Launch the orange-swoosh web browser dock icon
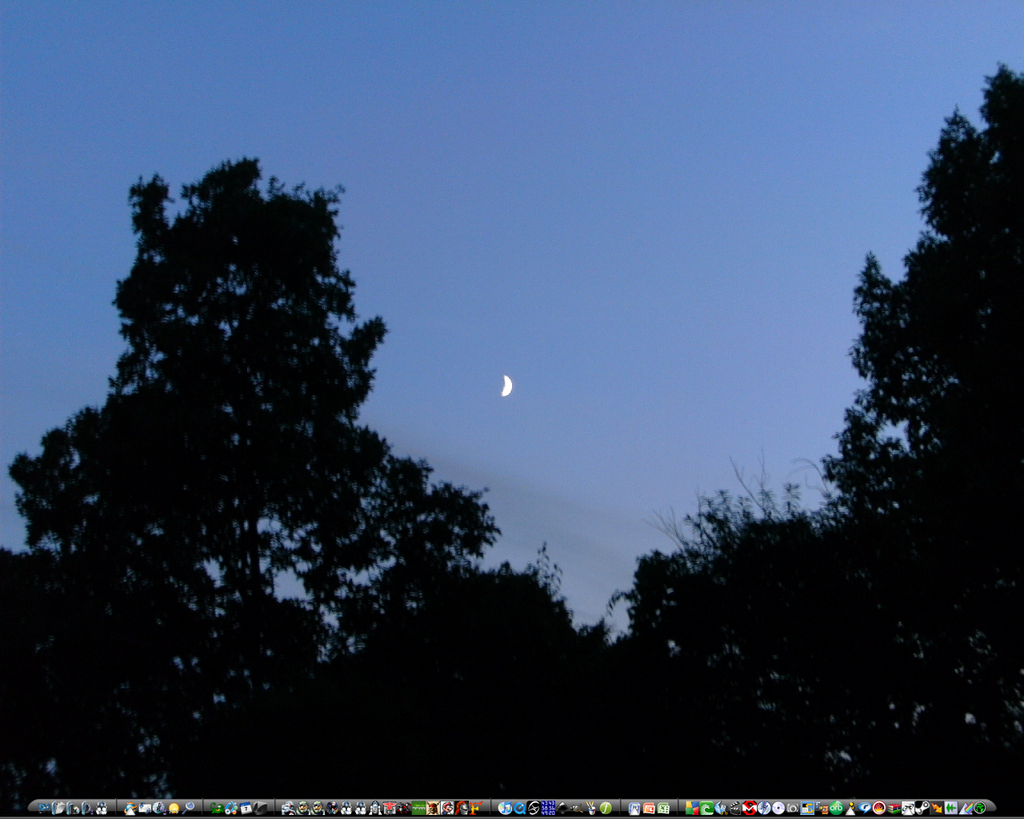1024x819 pixels. pyautogui.click(x=130, y=808)
